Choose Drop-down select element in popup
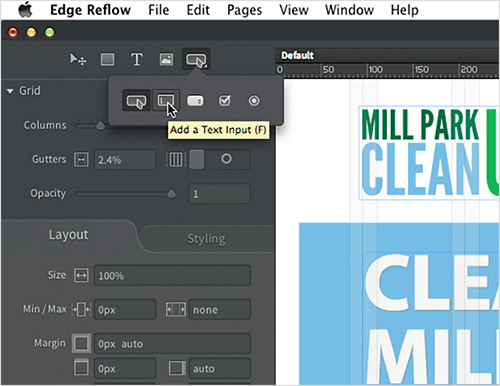Viewport: 500px width, 386px height. pyautogui.click(x=195, y=101)
